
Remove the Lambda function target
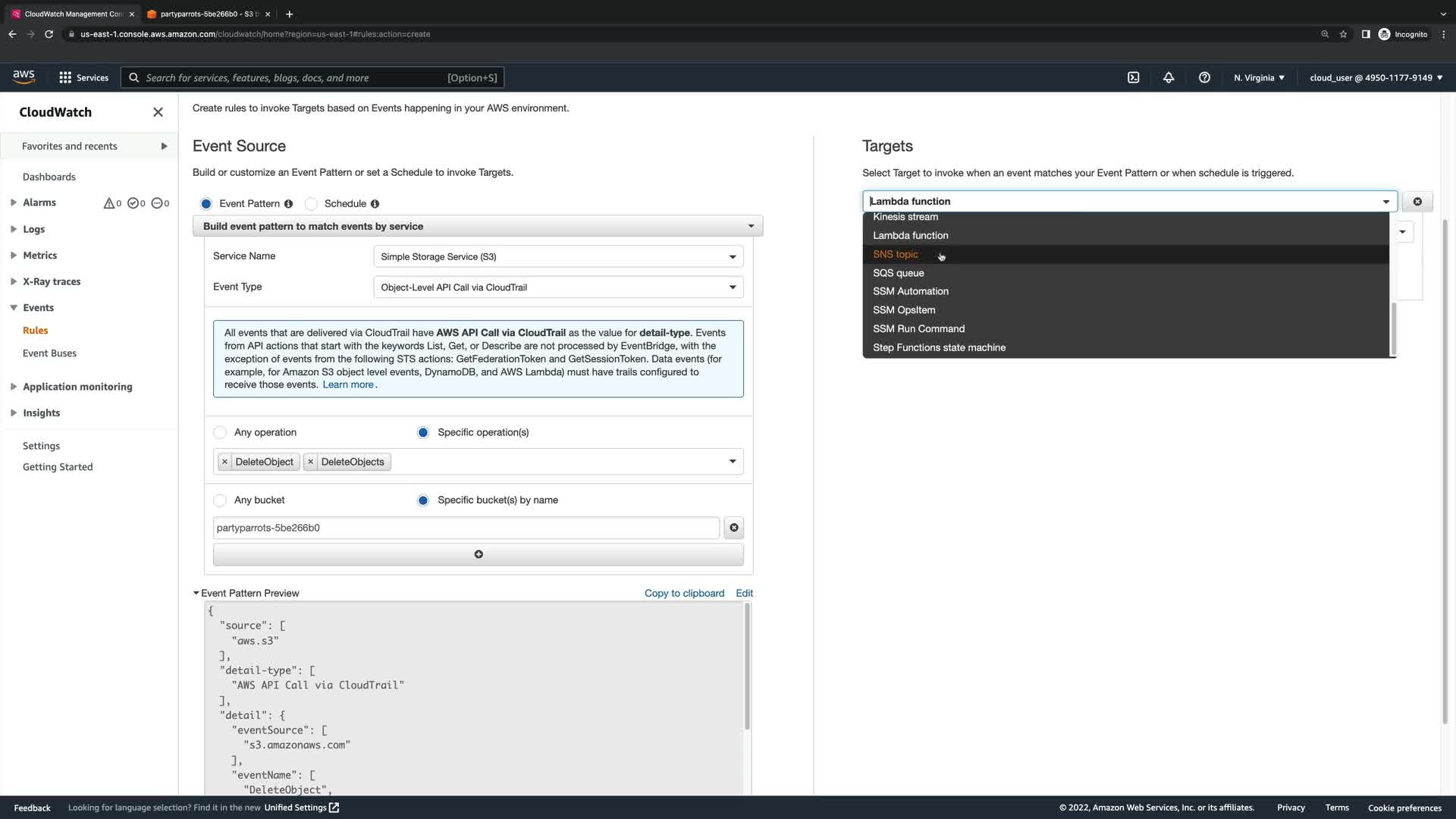(1417, 202)
